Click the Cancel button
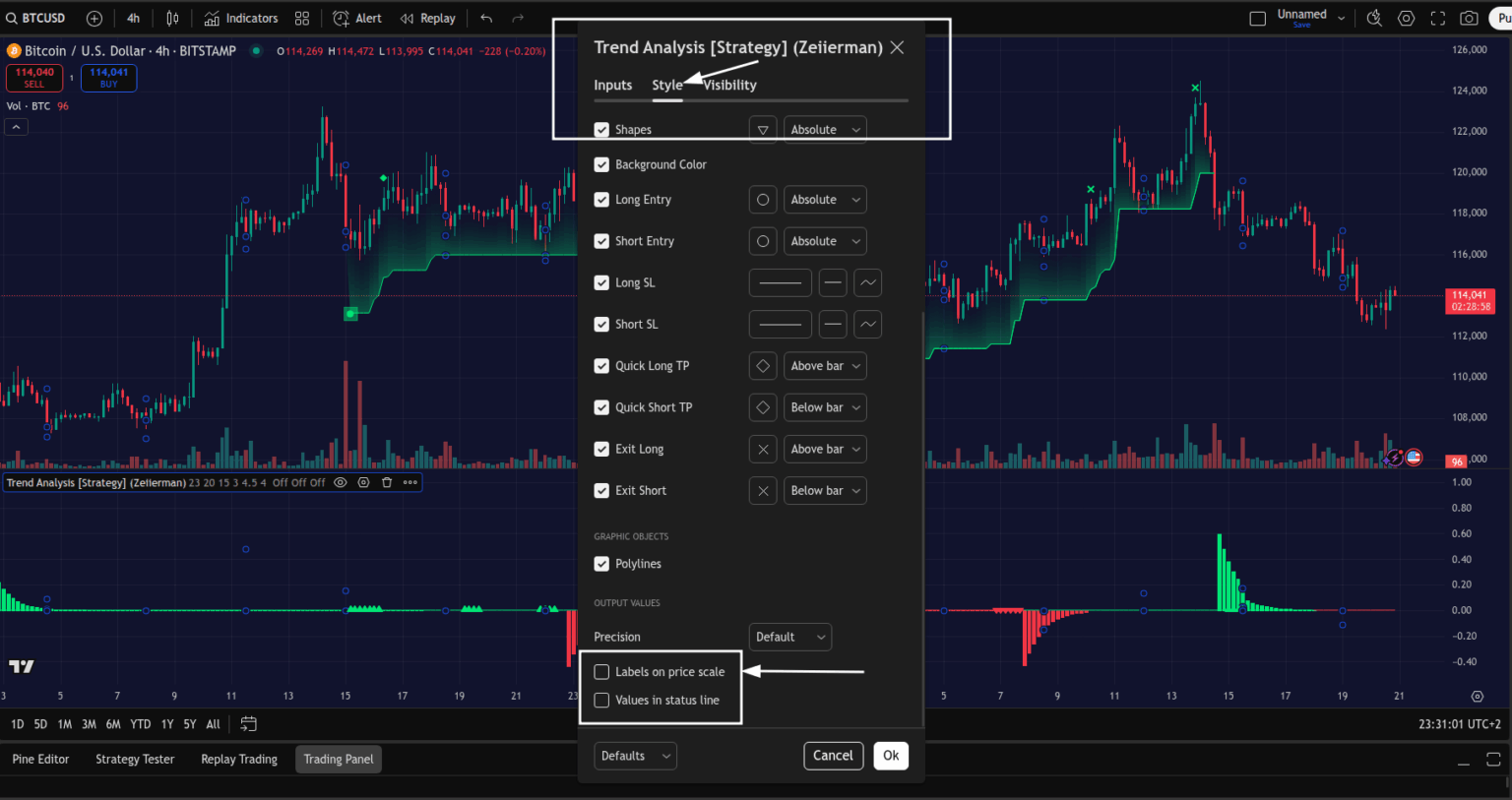The image size is (1512, 800). click(833, 756)
